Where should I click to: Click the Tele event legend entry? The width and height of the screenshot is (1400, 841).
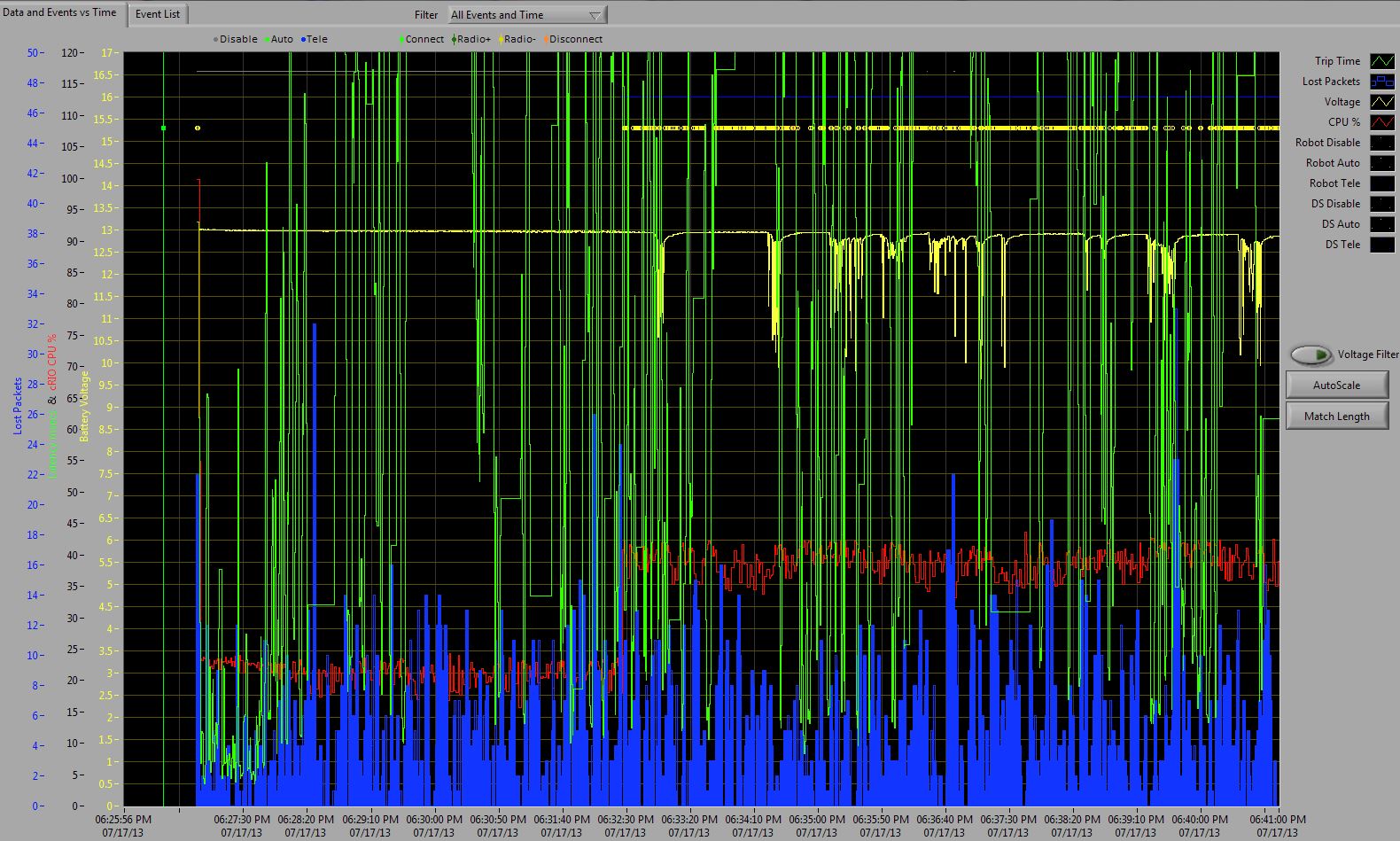[x=314, y=39]
